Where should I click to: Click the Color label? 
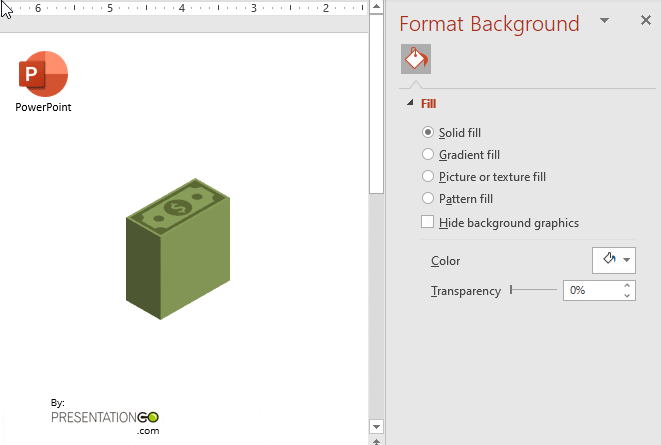(445, 261)
